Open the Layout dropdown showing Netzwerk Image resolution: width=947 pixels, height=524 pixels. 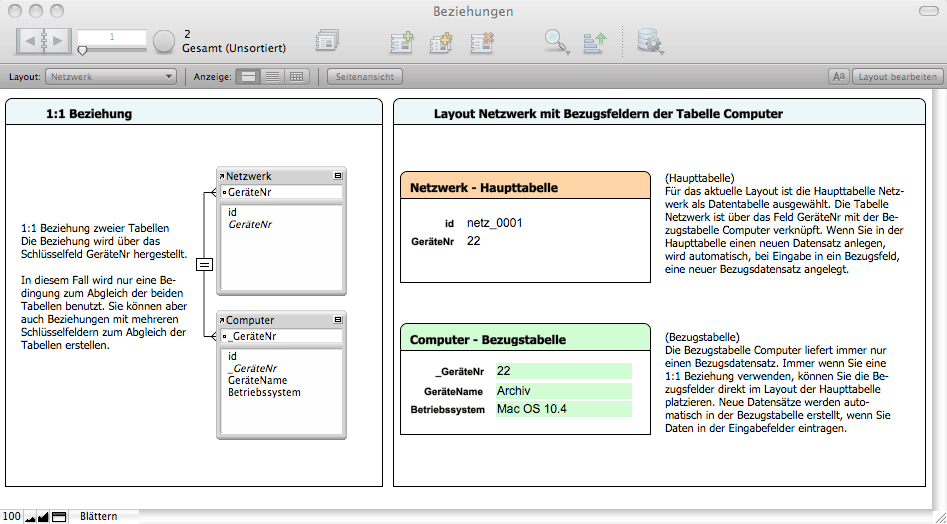coord(111,76)
